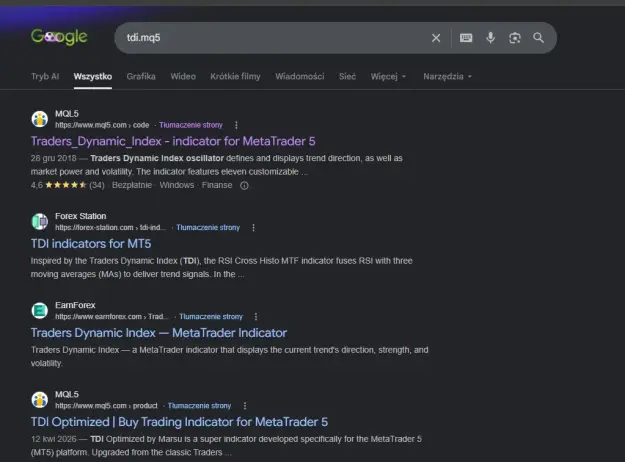Click the EarnForex site name
The height and width of the screenshot is (462, 625).
(75, 305)
